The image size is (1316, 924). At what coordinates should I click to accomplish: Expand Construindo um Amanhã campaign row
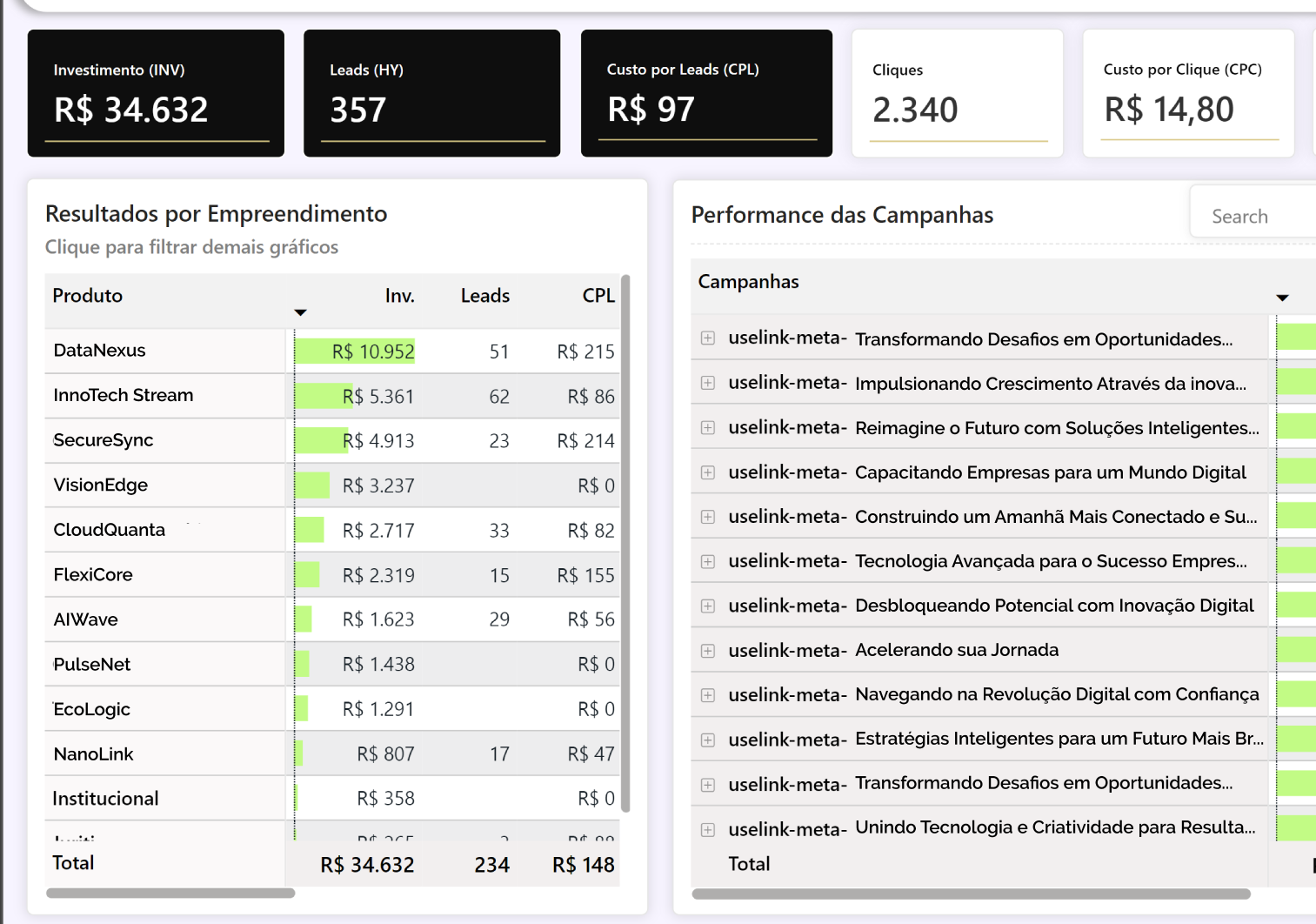[x=708, y=517]
